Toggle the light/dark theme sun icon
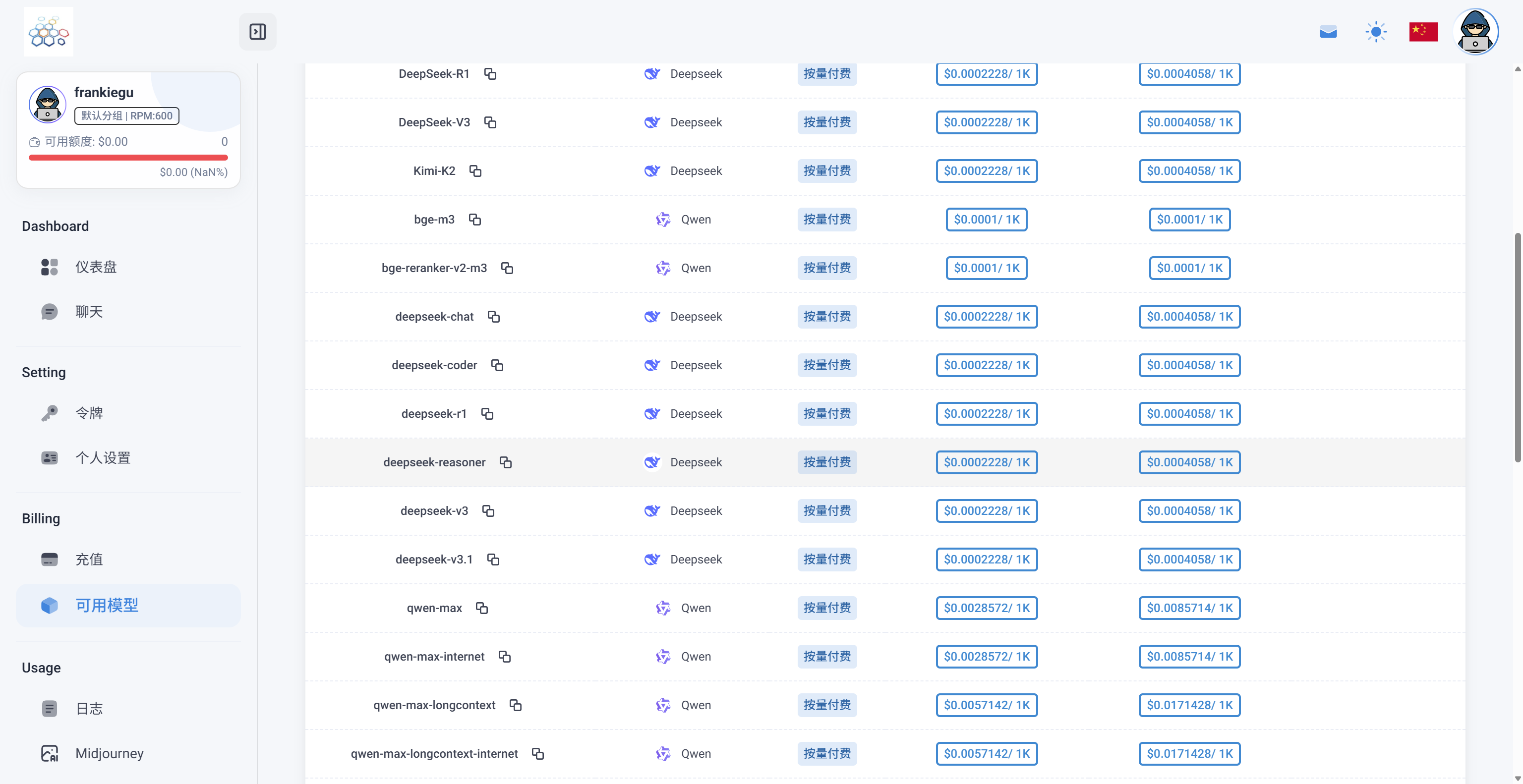 [x=1376, y=32]
